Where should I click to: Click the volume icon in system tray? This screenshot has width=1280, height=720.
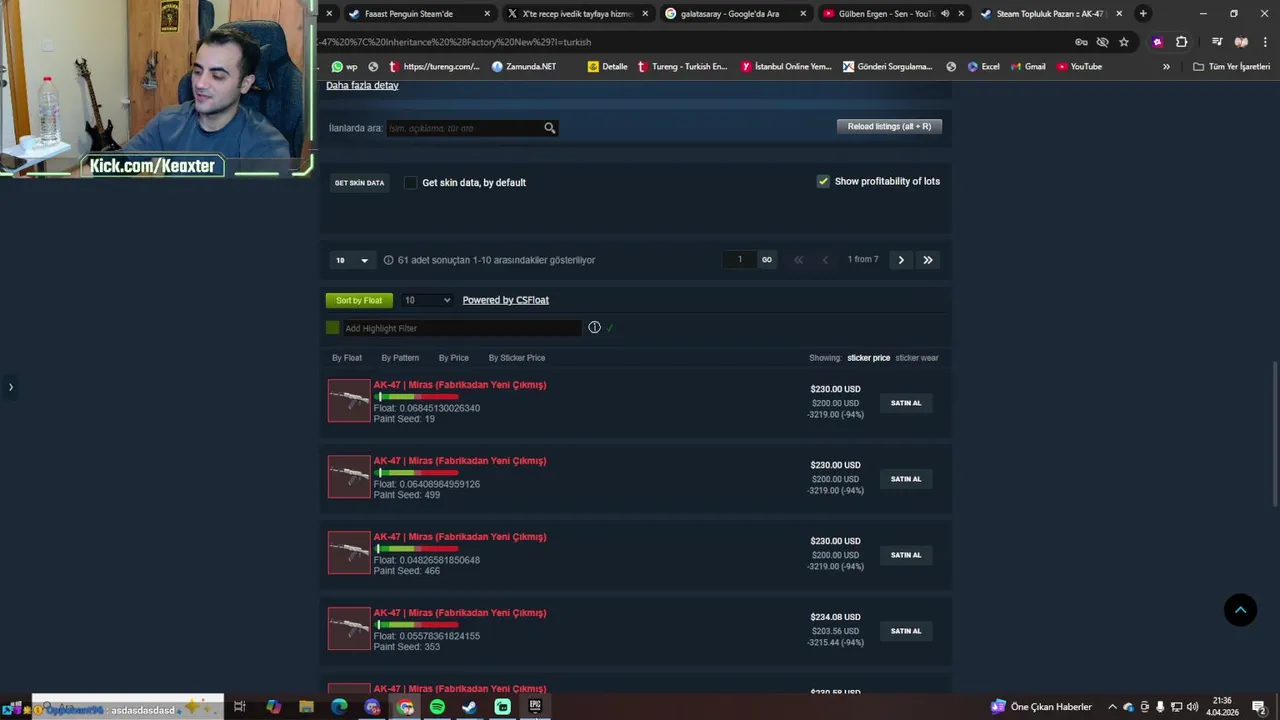[1193, 707]
